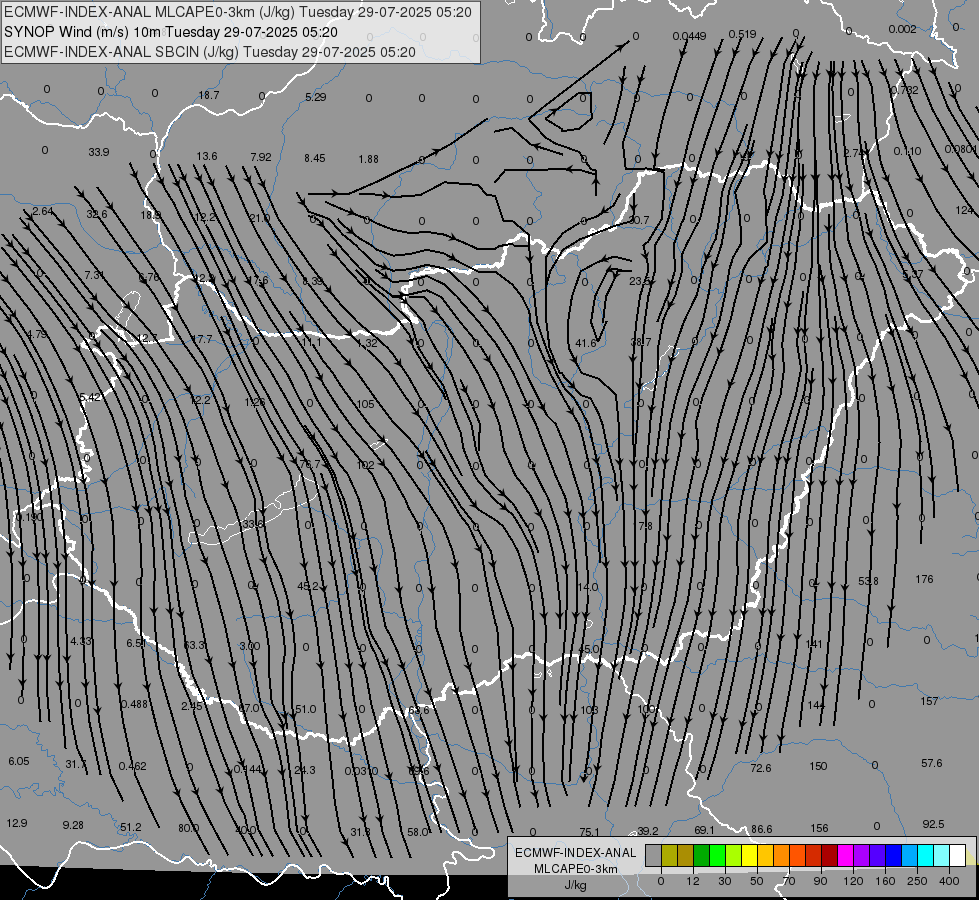
Task: Select map value 69.1
Action: tap(704, 829)
